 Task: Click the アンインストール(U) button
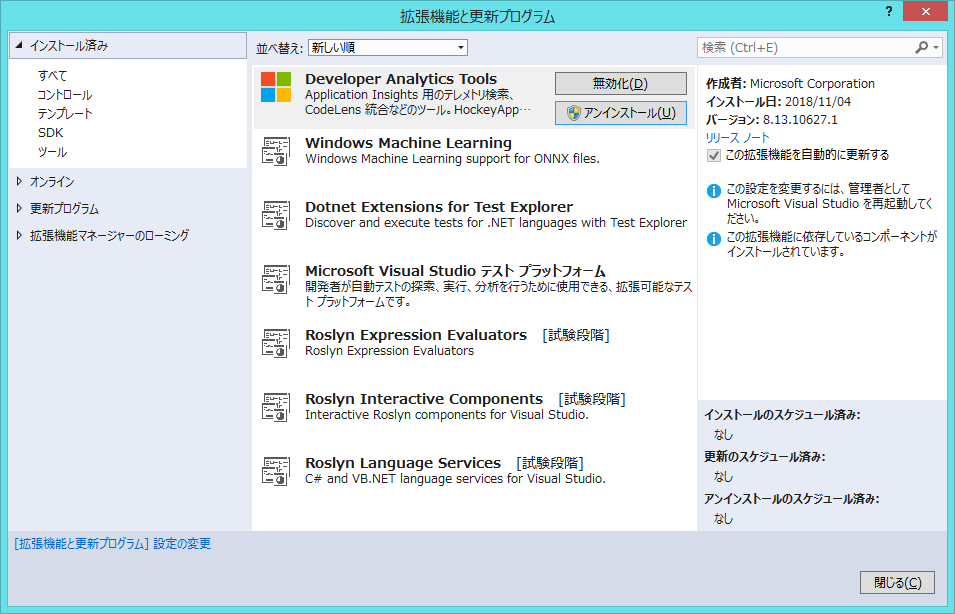point(621,113)
